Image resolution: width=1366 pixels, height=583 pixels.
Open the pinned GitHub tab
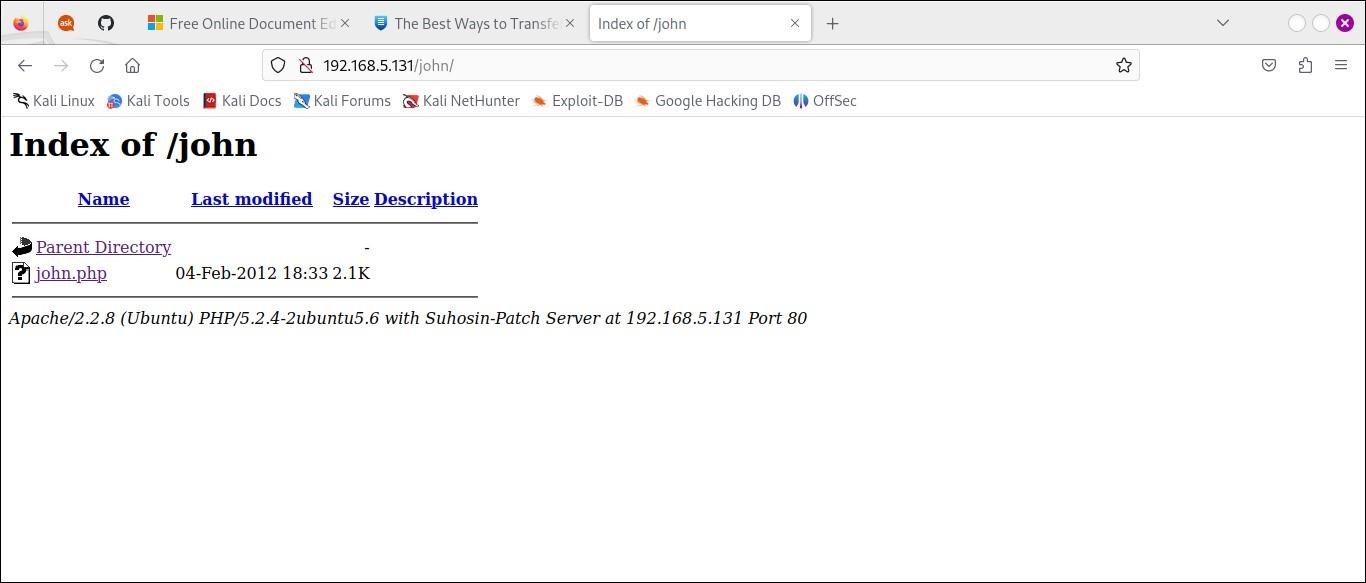tap(106, 23)
